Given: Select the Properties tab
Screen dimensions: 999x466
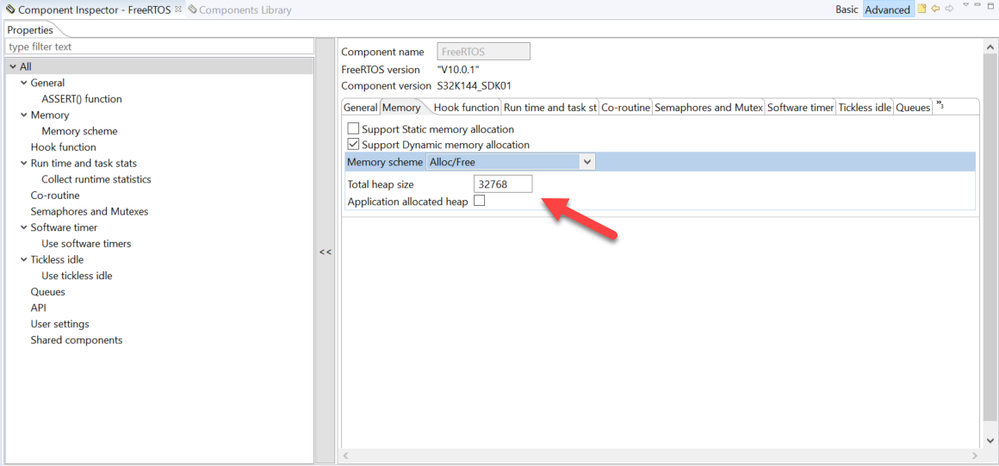Looking at the screenshot, I should (30, 30).
